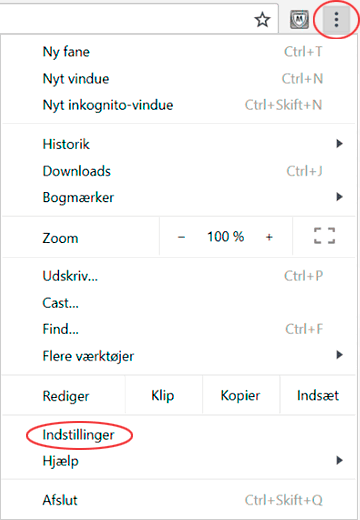Toggle fullscreen mode icon beside Zoom
The height and width of the screenshot is (520, 360).
click(324, 236)
